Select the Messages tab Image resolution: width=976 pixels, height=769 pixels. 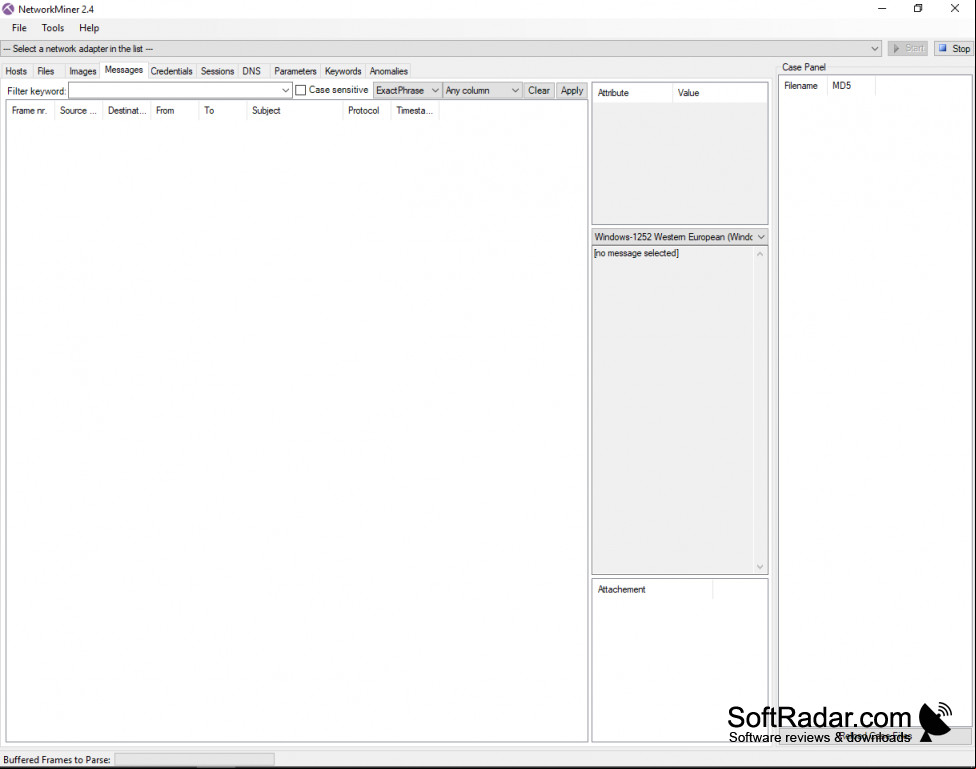pyautogui.click(x=124, y=70)
